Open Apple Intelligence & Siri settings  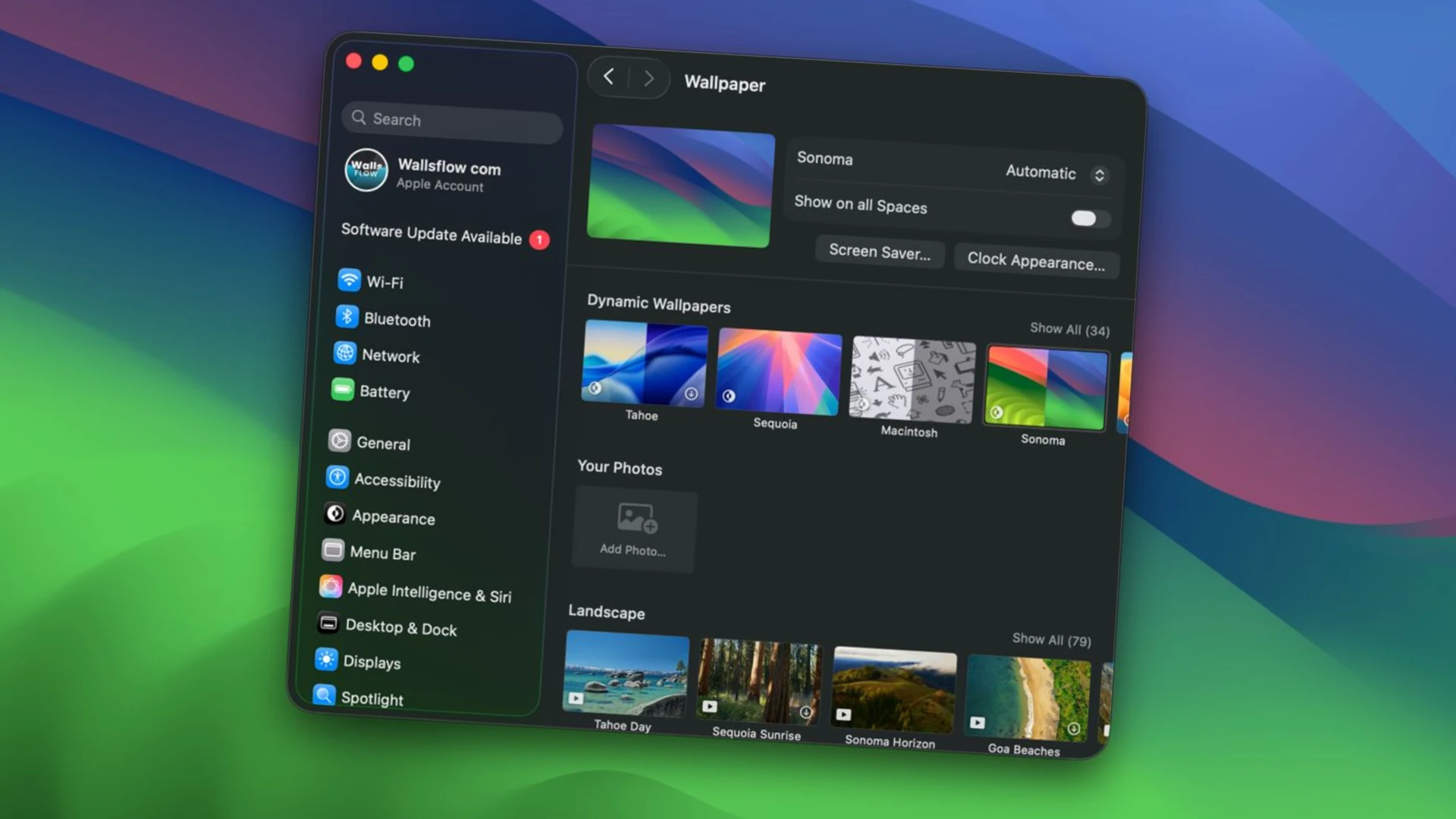[431, 594]
